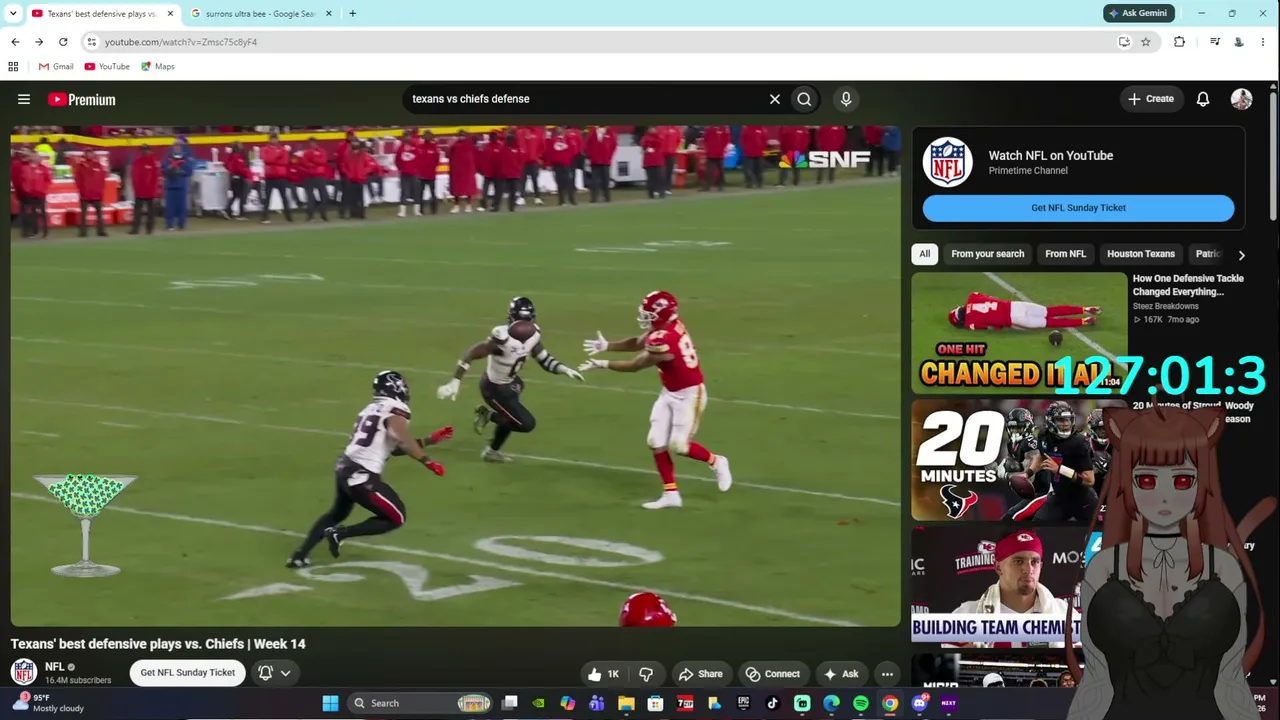Click the blue Get NFL Sunday Ticket banner

point(1078,208)
